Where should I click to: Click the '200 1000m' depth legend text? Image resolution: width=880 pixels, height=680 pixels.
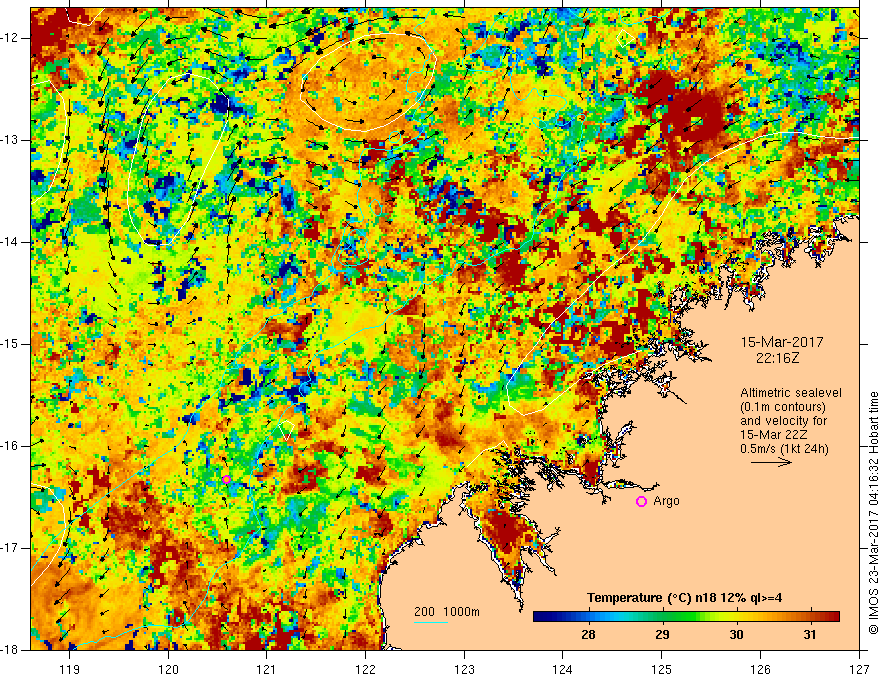447,612
